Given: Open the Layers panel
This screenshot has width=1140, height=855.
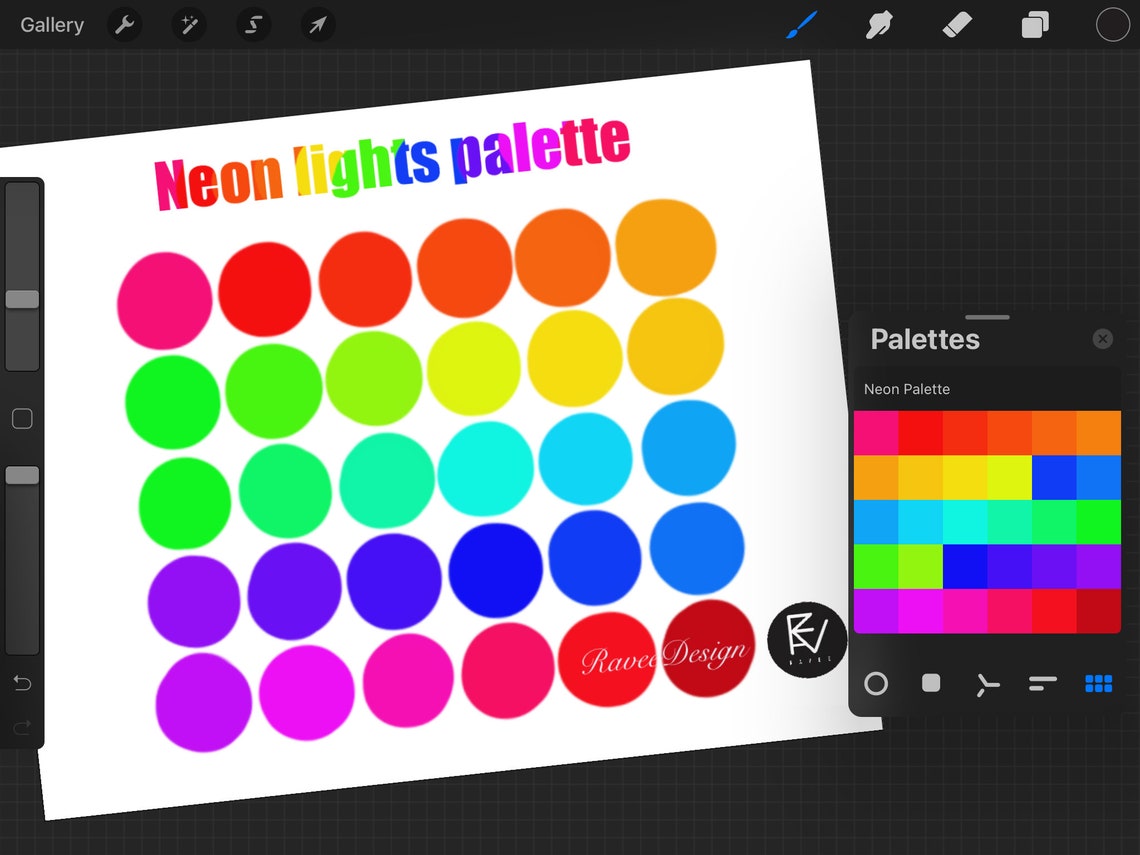Looking at the screenshot, I should 1034,25.
